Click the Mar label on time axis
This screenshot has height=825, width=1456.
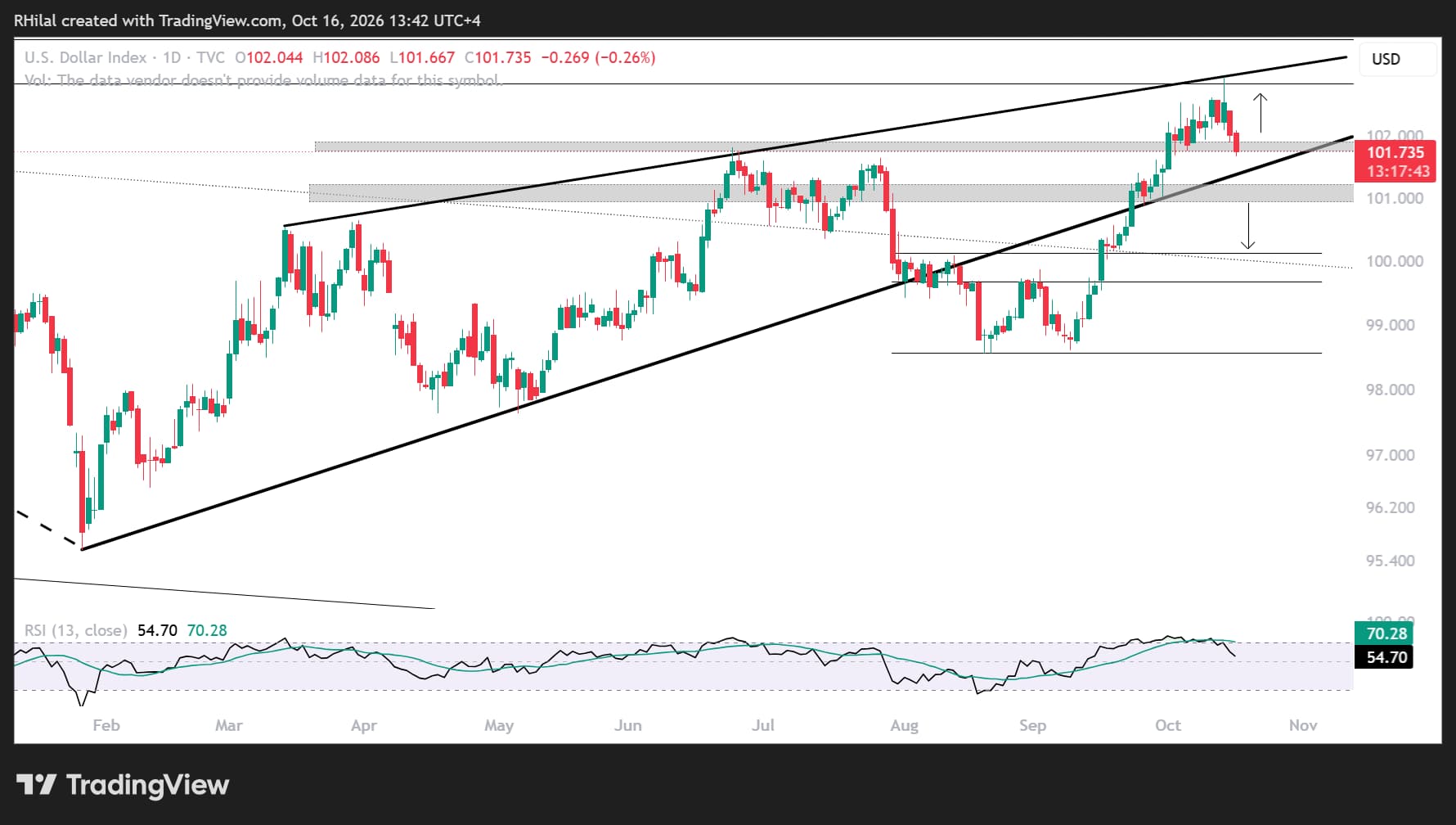point(229,725)
